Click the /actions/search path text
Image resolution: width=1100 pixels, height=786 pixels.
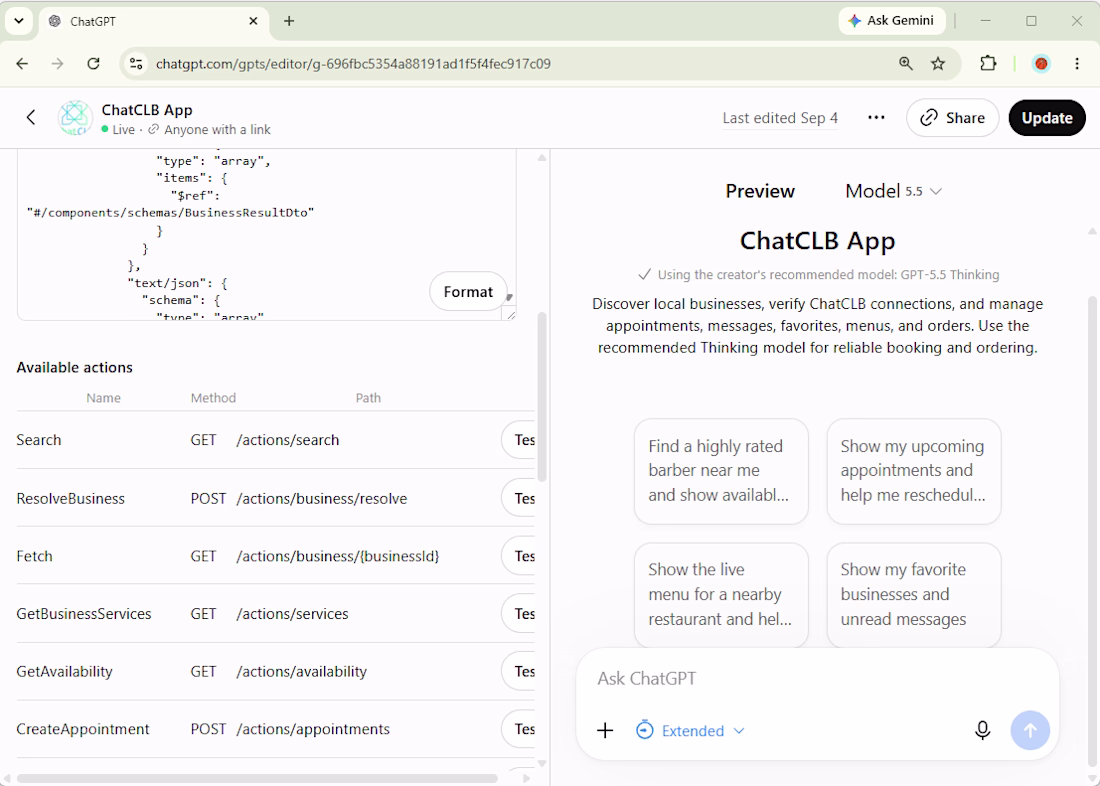pyautogui.click(x=288, y=440)
